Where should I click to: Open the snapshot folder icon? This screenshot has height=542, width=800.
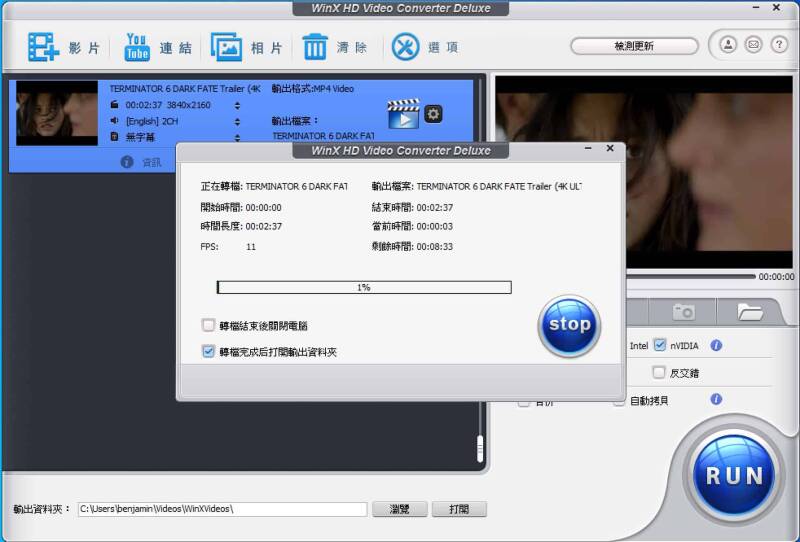(x=750, y=311)
